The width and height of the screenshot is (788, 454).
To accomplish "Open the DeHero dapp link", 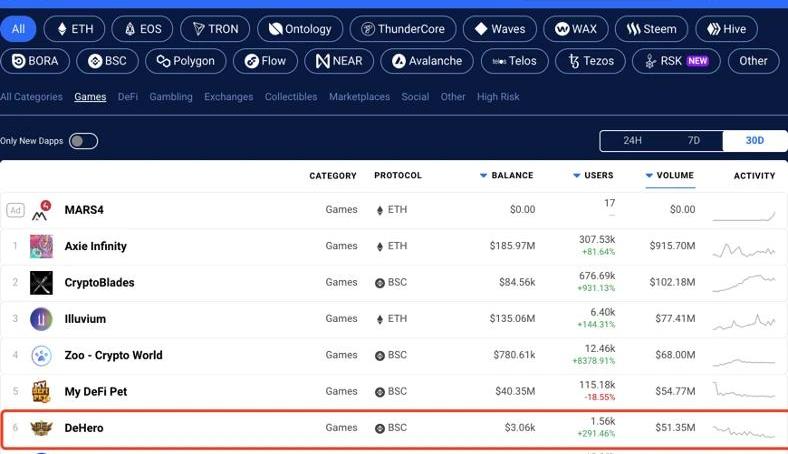I will 84,428.
